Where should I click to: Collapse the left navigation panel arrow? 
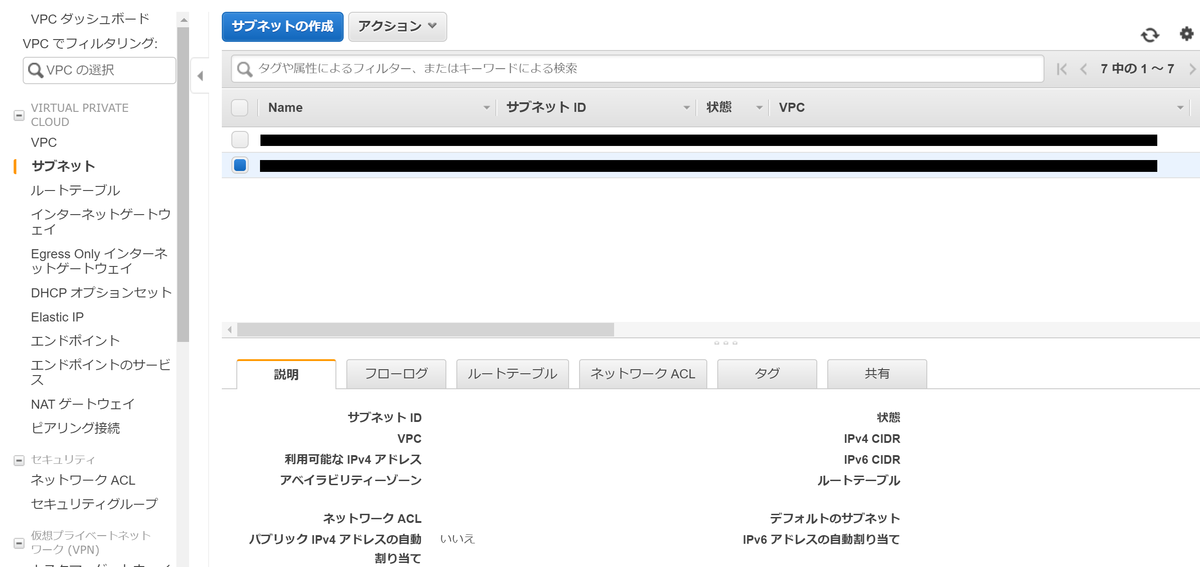200,76
